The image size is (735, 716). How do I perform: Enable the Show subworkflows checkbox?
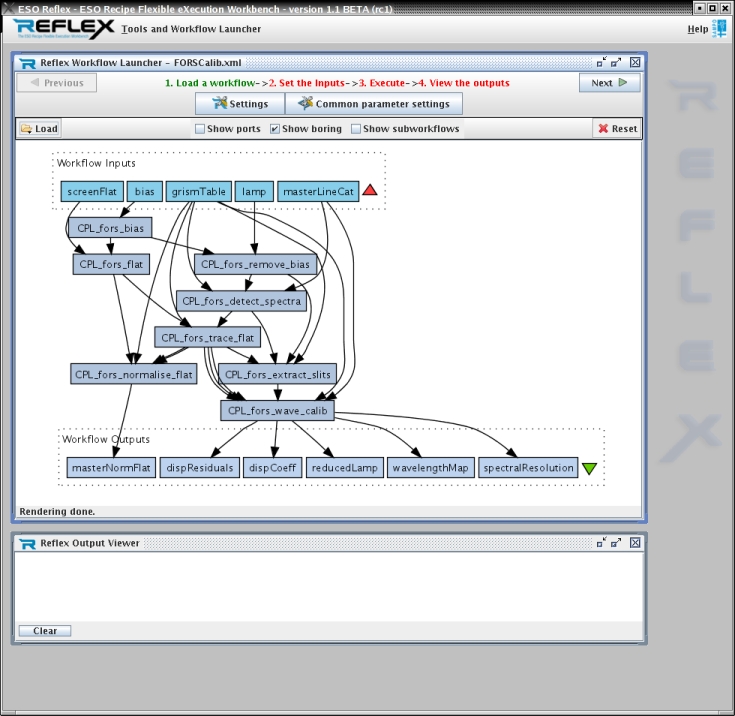[x=356, y=129]
